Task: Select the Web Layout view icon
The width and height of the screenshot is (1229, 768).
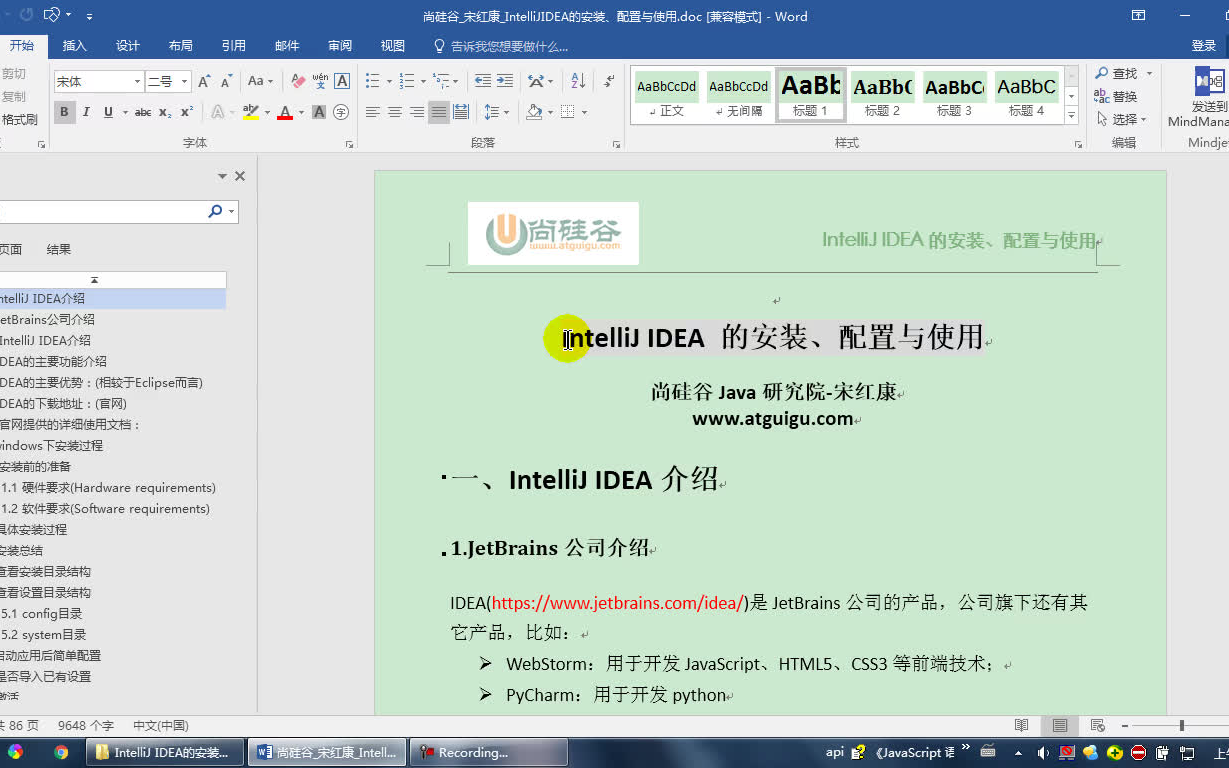Action: pyautogui.click(x=1098, y=726)
